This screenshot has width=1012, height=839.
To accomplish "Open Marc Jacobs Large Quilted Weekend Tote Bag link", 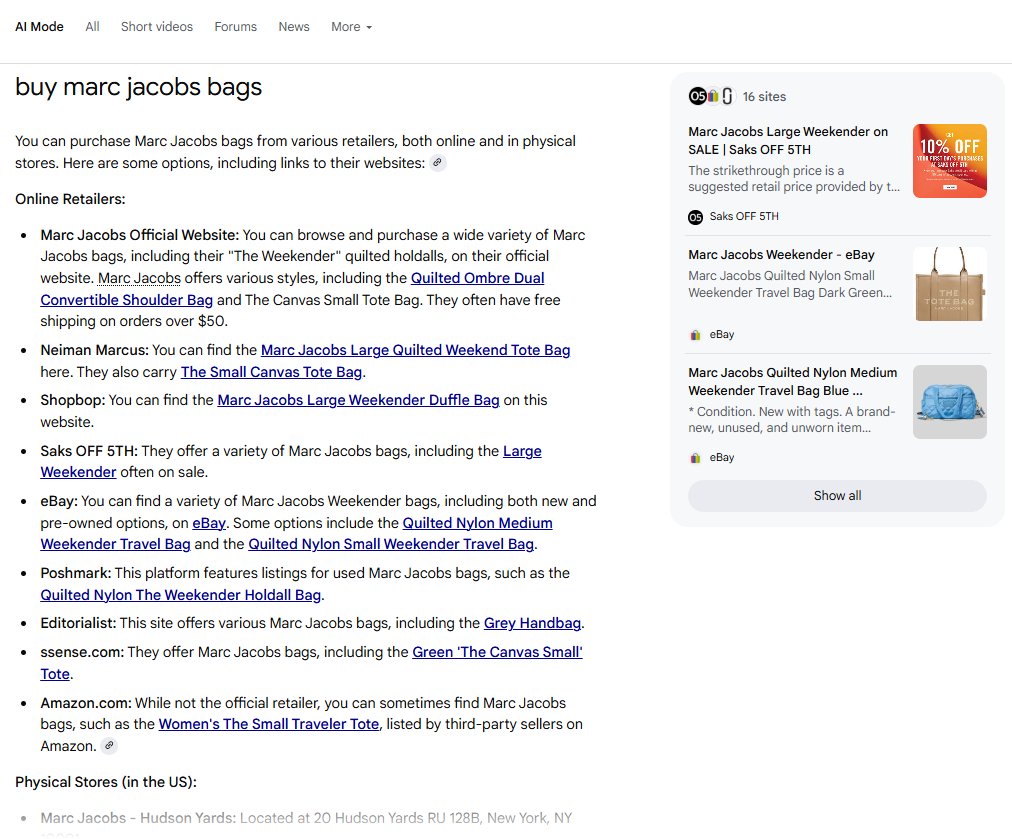I will click(x=416, y=350).
